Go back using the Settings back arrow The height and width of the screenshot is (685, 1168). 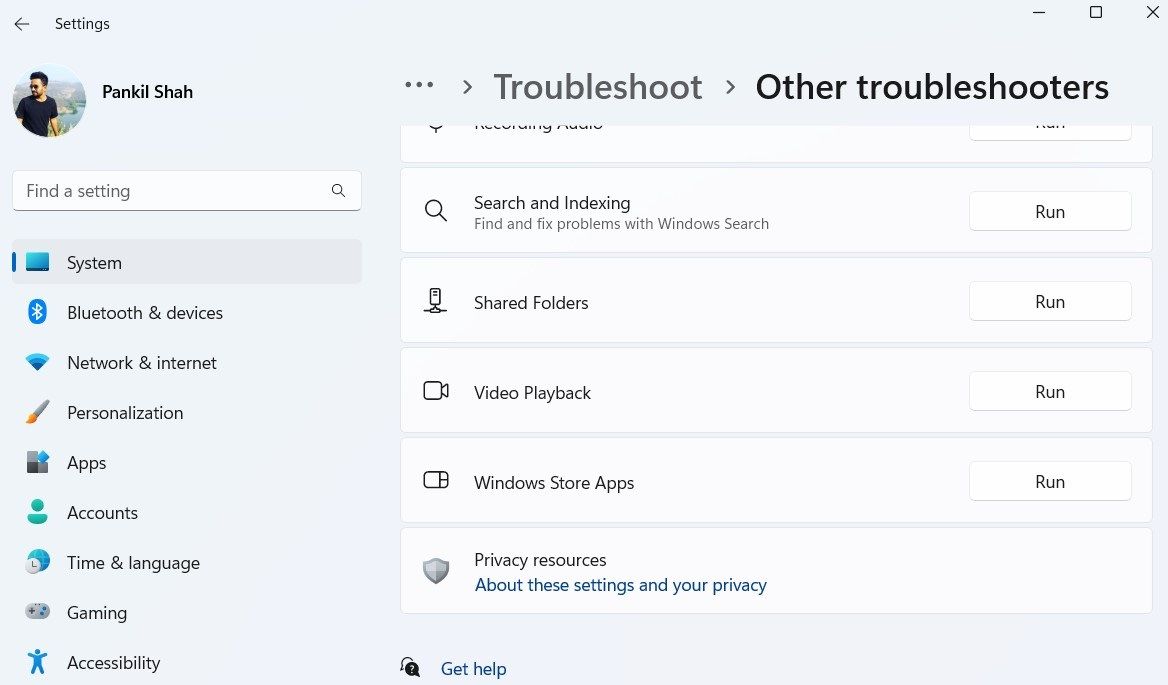pyautogui.click(x=22, y=24)
